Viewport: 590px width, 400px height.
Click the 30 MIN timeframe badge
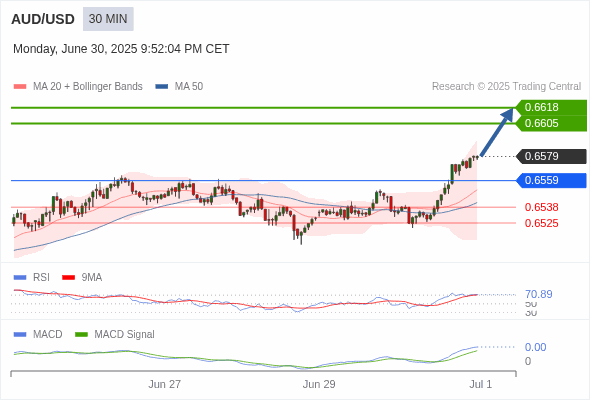(x=108, y=19)
